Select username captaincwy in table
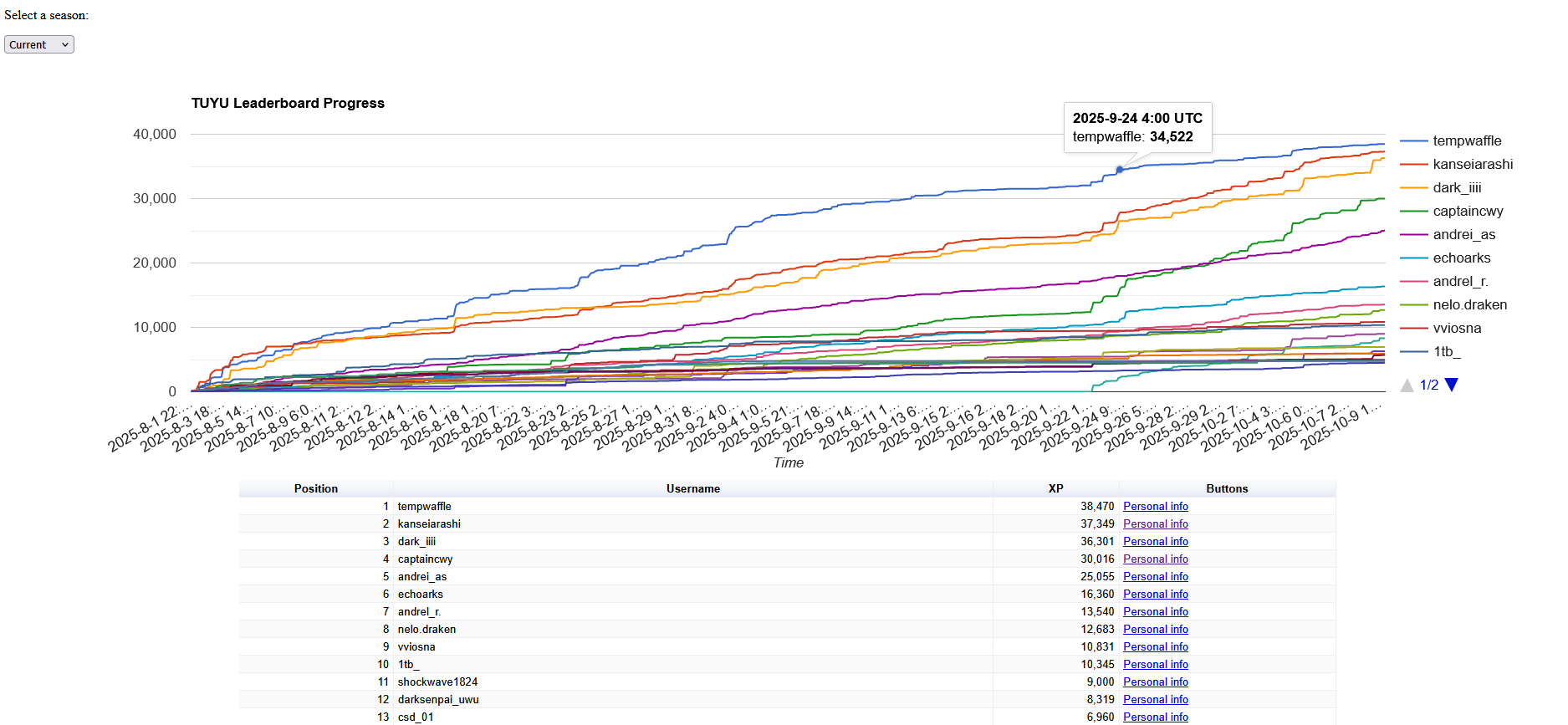1568x725 pixels. [x=425, y=559]
